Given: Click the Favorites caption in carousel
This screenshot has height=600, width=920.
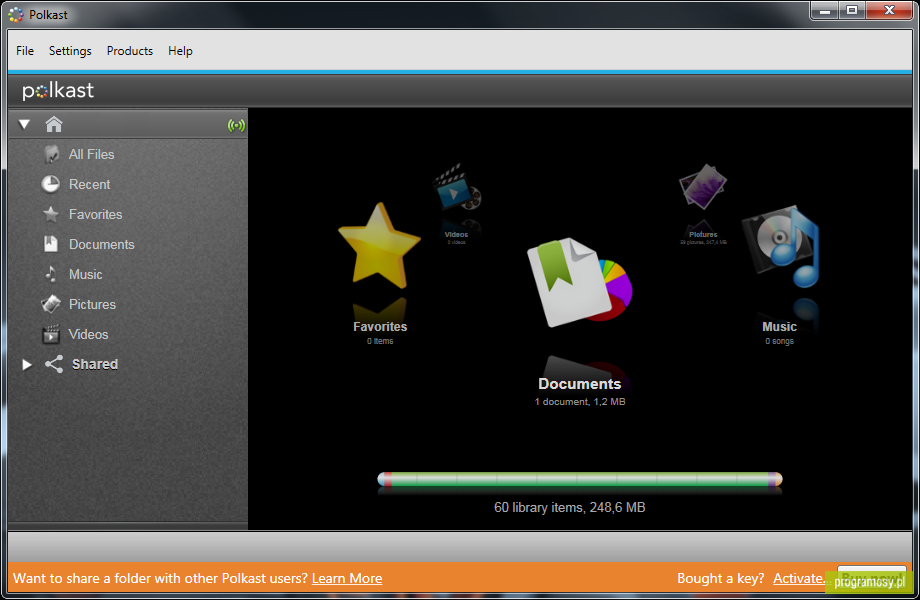Looking at the screenshot, I should pos(380,327).
